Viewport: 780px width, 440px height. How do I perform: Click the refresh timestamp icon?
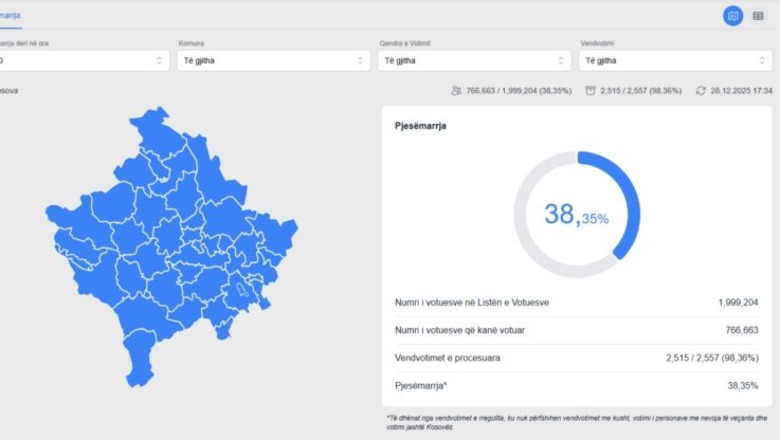click(x=700, y=90)
